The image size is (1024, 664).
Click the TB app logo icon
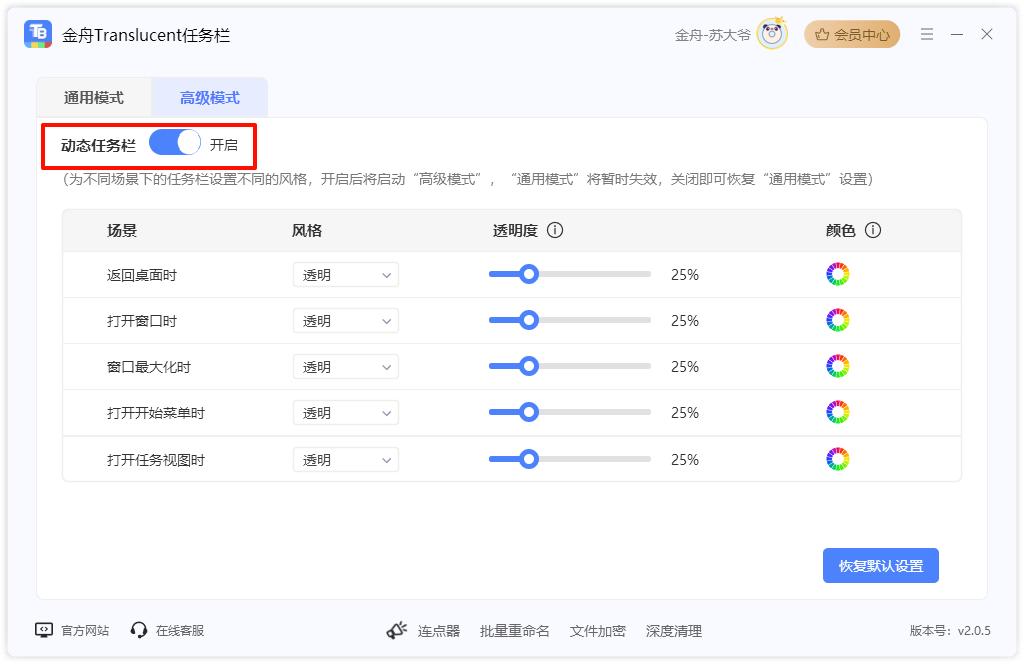coord(38,34)
